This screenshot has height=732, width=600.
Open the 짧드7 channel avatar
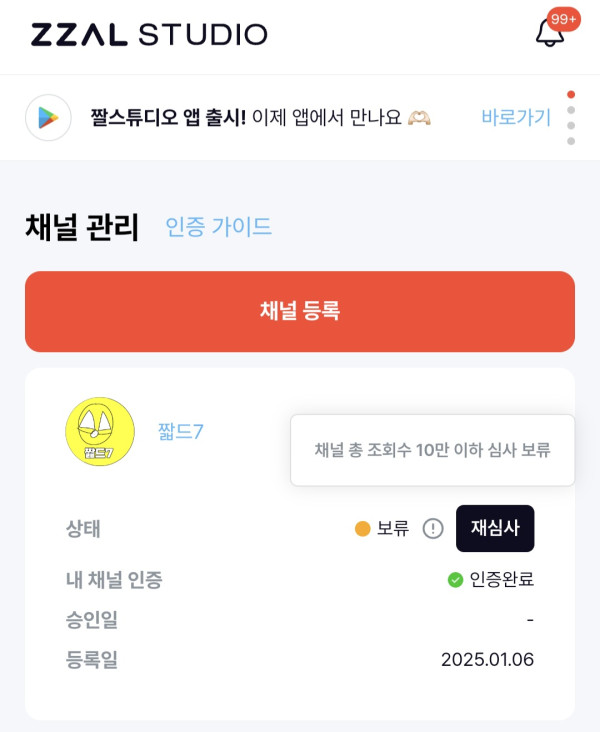100,433
